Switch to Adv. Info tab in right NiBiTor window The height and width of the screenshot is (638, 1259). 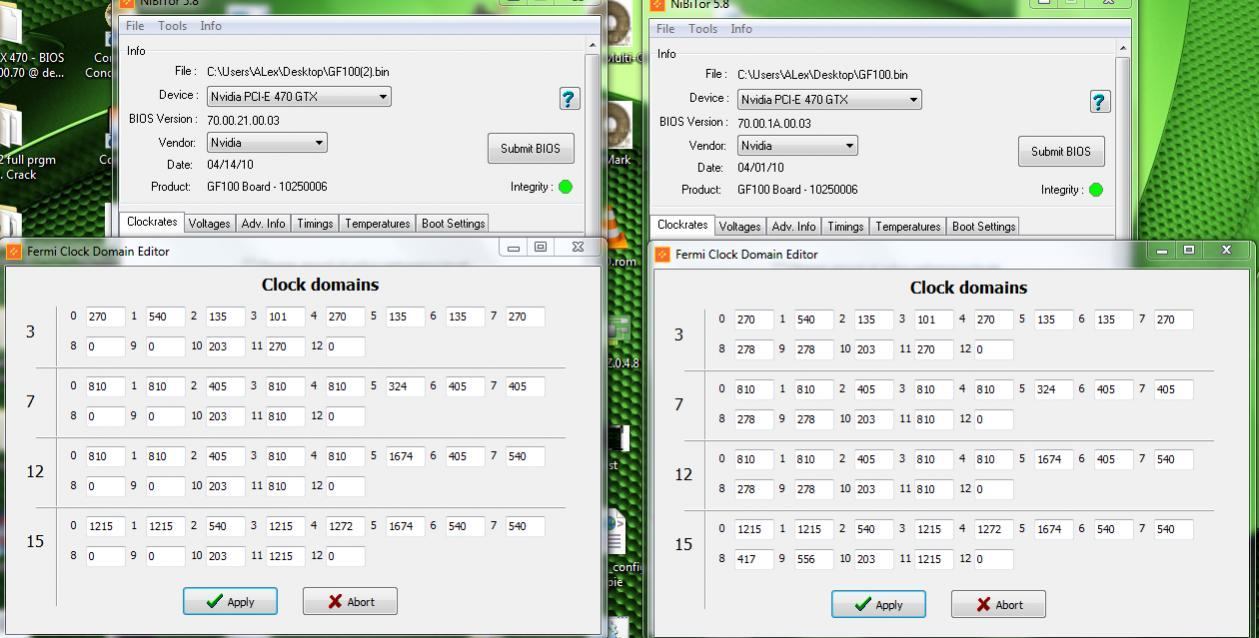tap(794, 227)
